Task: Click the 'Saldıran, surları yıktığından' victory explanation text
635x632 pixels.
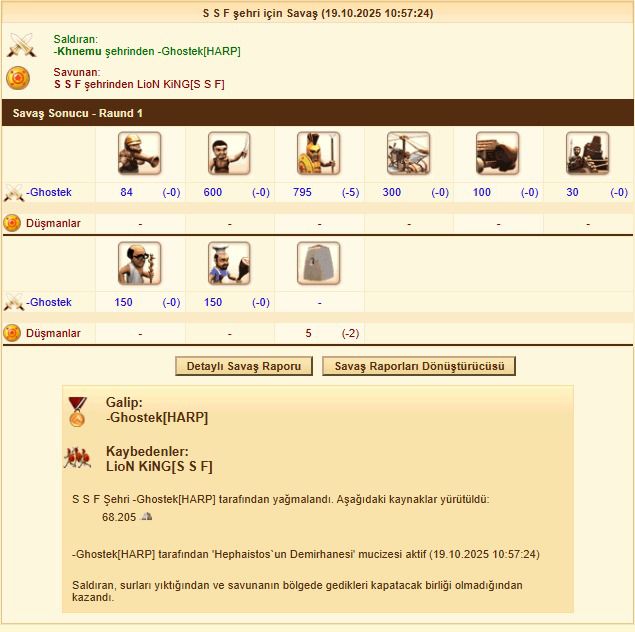Action: click(x=297, y=591)
